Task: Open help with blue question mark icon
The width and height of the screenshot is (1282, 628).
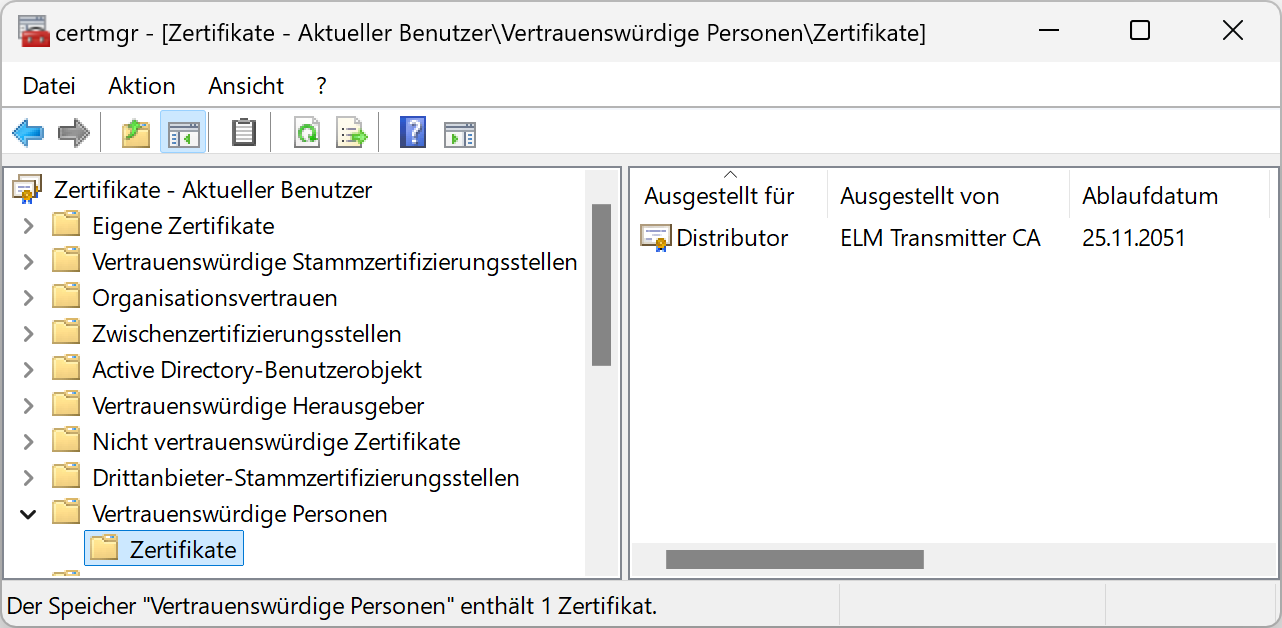Action: [413, 132]
